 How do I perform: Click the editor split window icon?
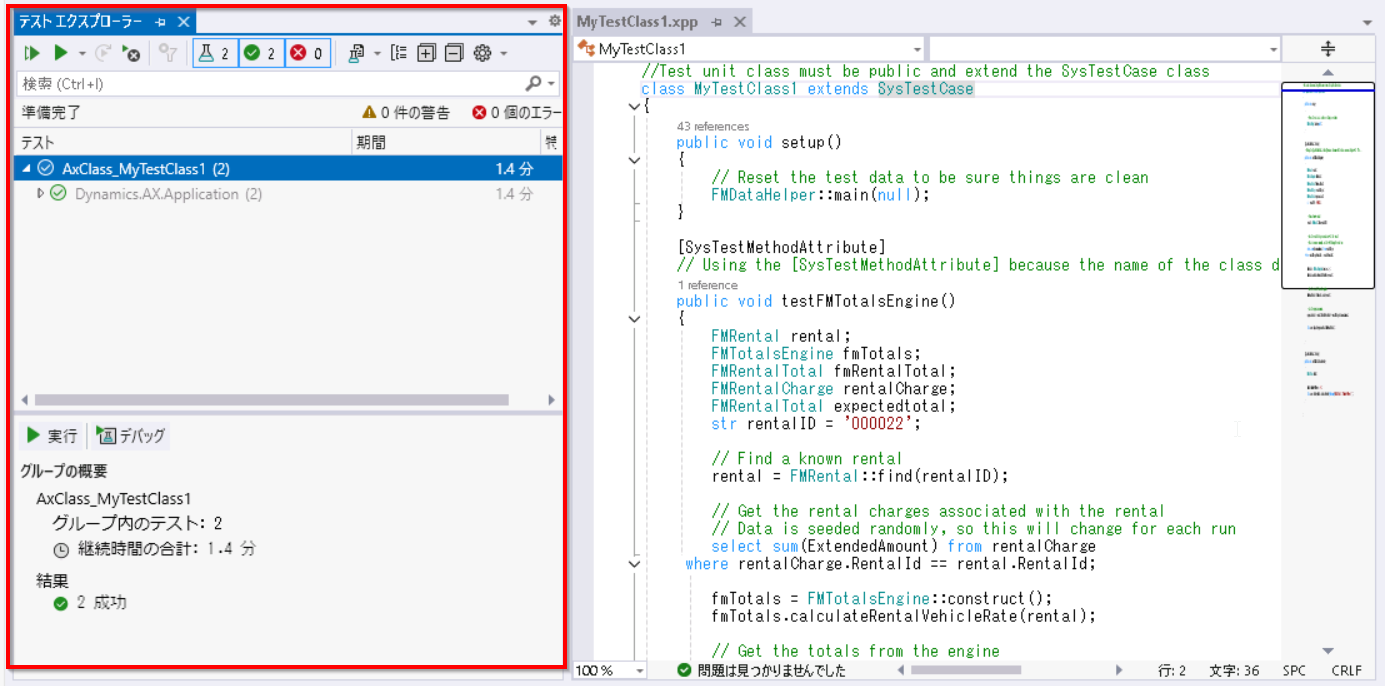pyautogui.click(x=1328, y=49)
